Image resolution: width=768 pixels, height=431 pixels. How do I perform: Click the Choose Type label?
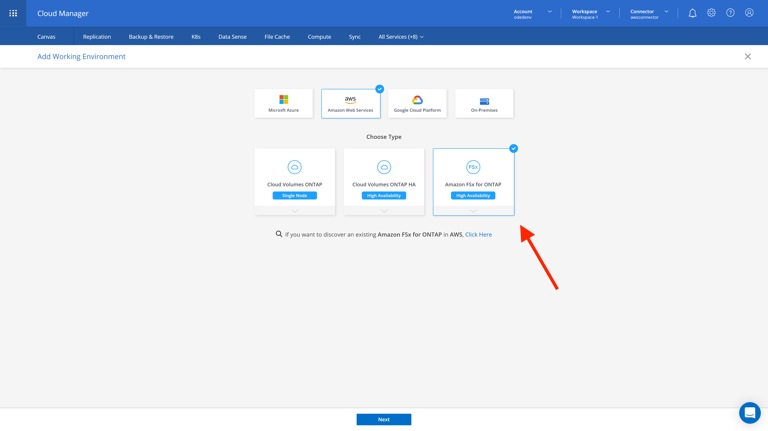pos(384,137)
